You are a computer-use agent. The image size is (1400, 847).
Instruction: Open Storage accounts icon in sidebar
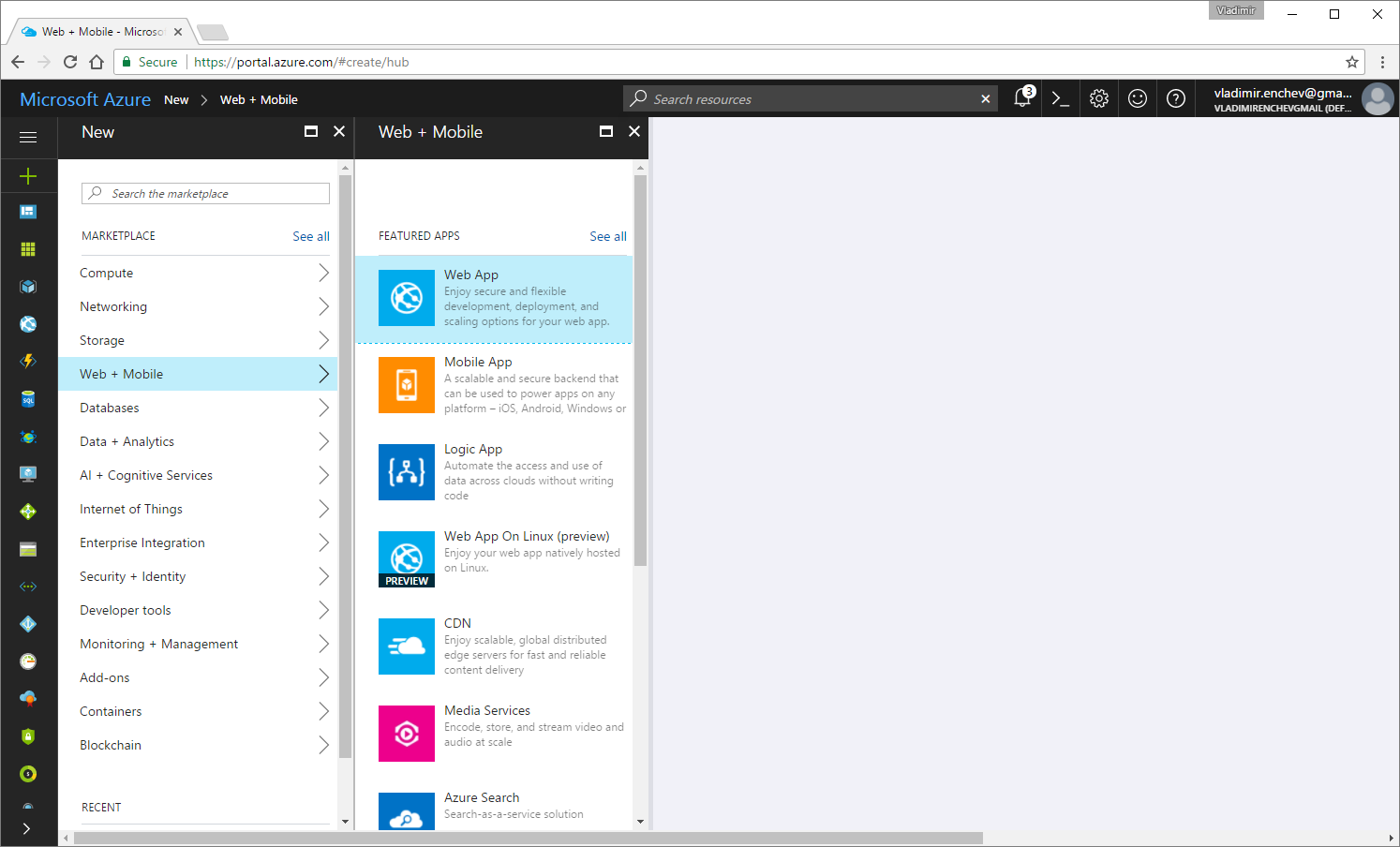pos(28,549)
